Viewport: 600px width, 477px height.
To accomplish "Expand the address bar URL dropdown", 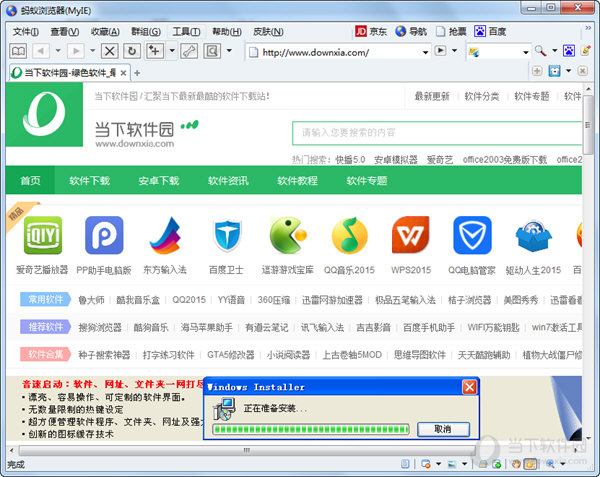I will point(425,52).
